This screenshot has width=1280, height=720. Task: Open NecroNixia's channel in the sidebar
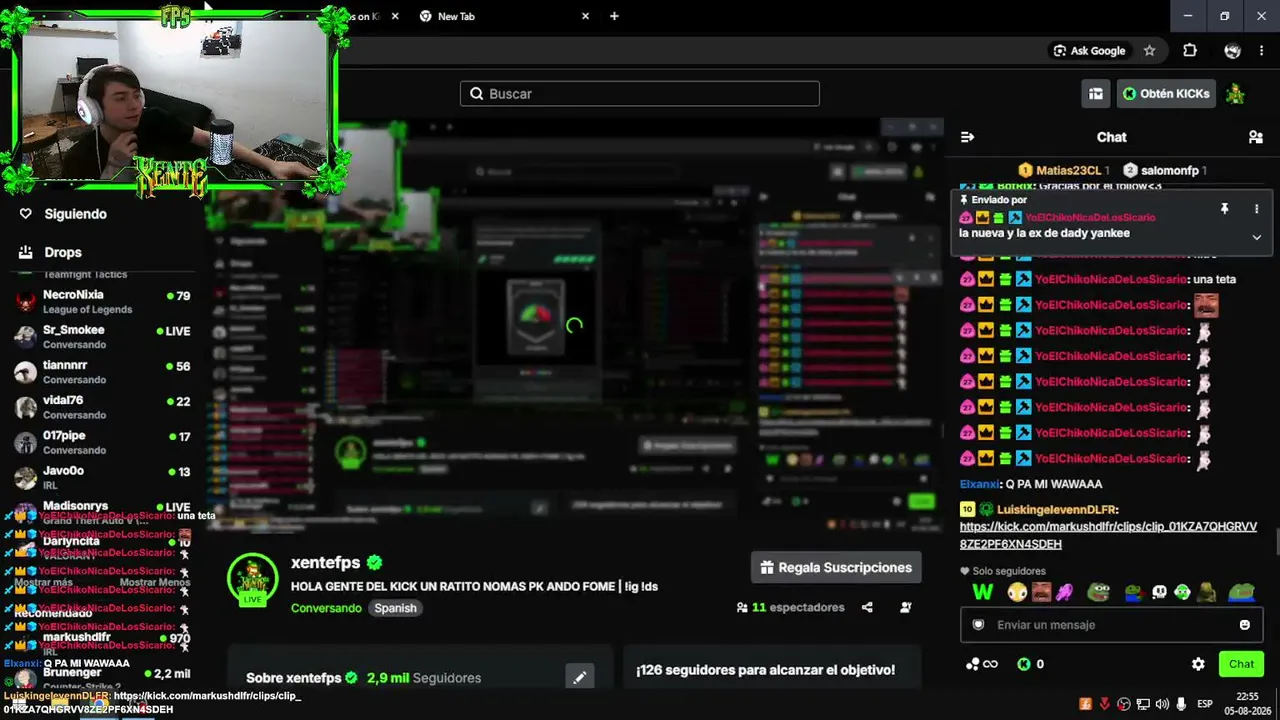point(100,302)
